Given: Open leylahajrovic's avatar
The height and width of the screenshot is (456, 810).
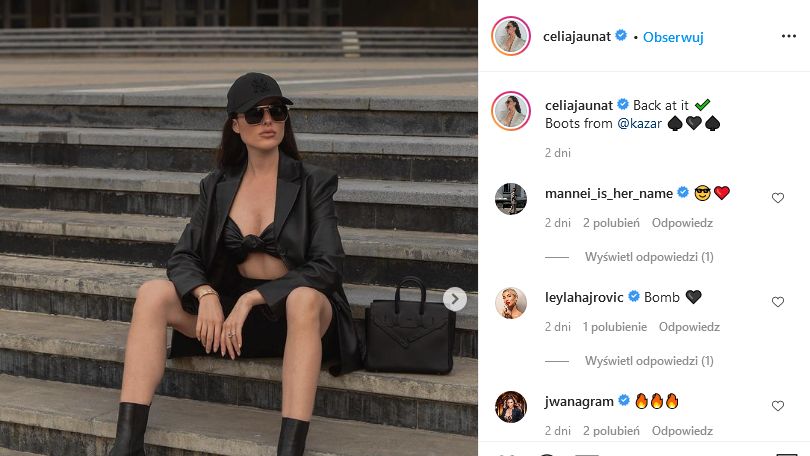Looking at the screenshot, I should pyautogui.click(x=511, y=303).
